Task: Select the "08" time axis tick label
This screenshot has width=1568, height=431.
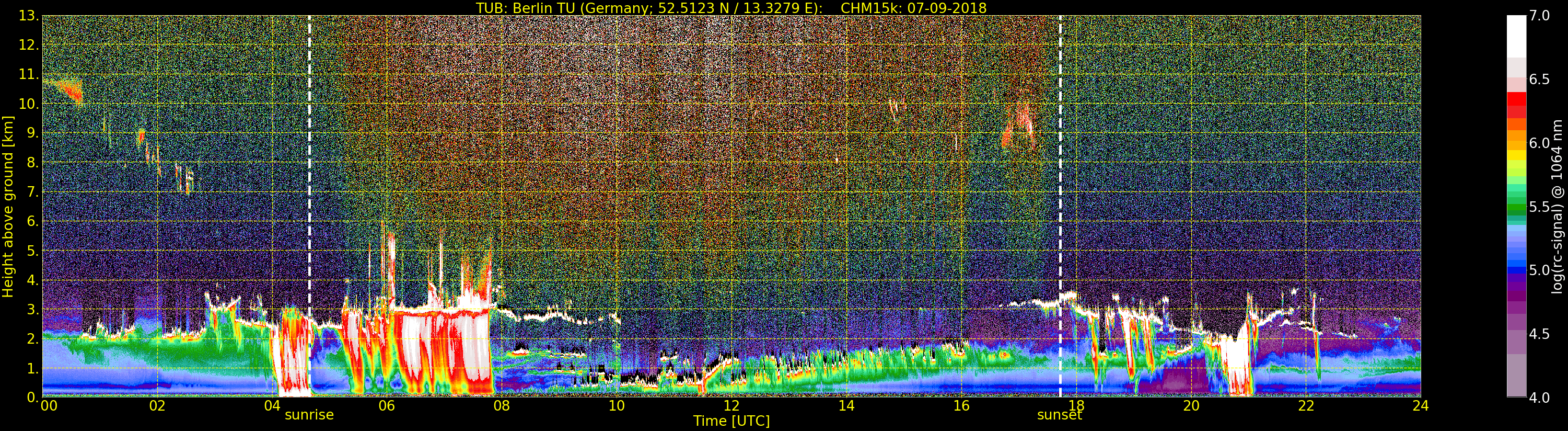Action: pos(502,406)
